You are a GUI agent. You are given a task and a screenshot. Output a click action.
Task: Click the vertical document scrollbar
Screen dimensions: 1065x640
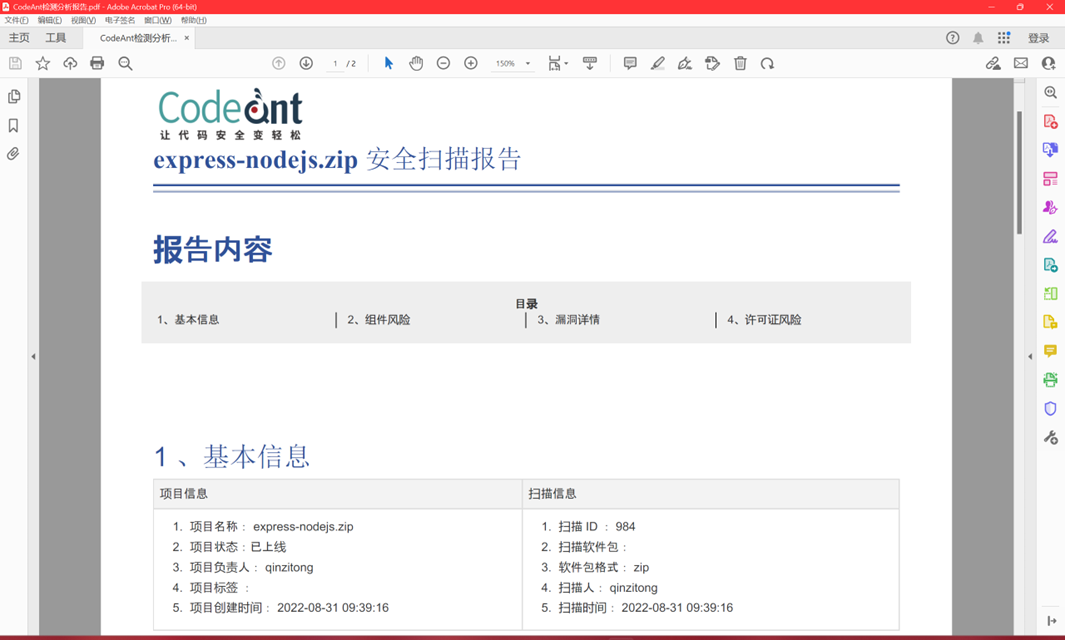[x=1019, y=172]
